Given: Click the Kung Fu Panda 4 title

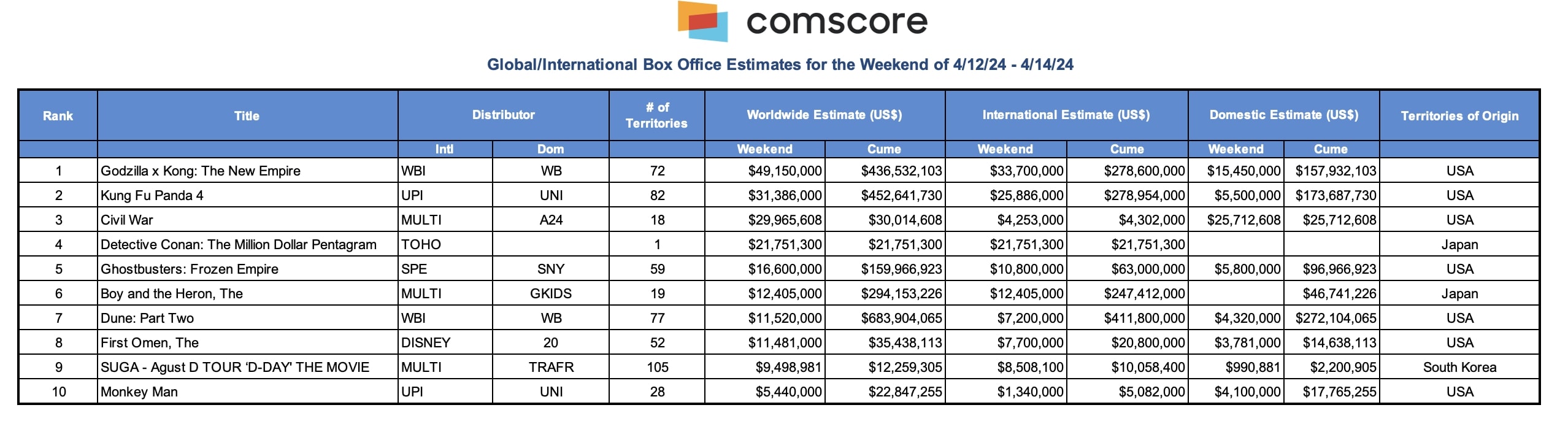Looking at the screenshot, I should 152,196.
